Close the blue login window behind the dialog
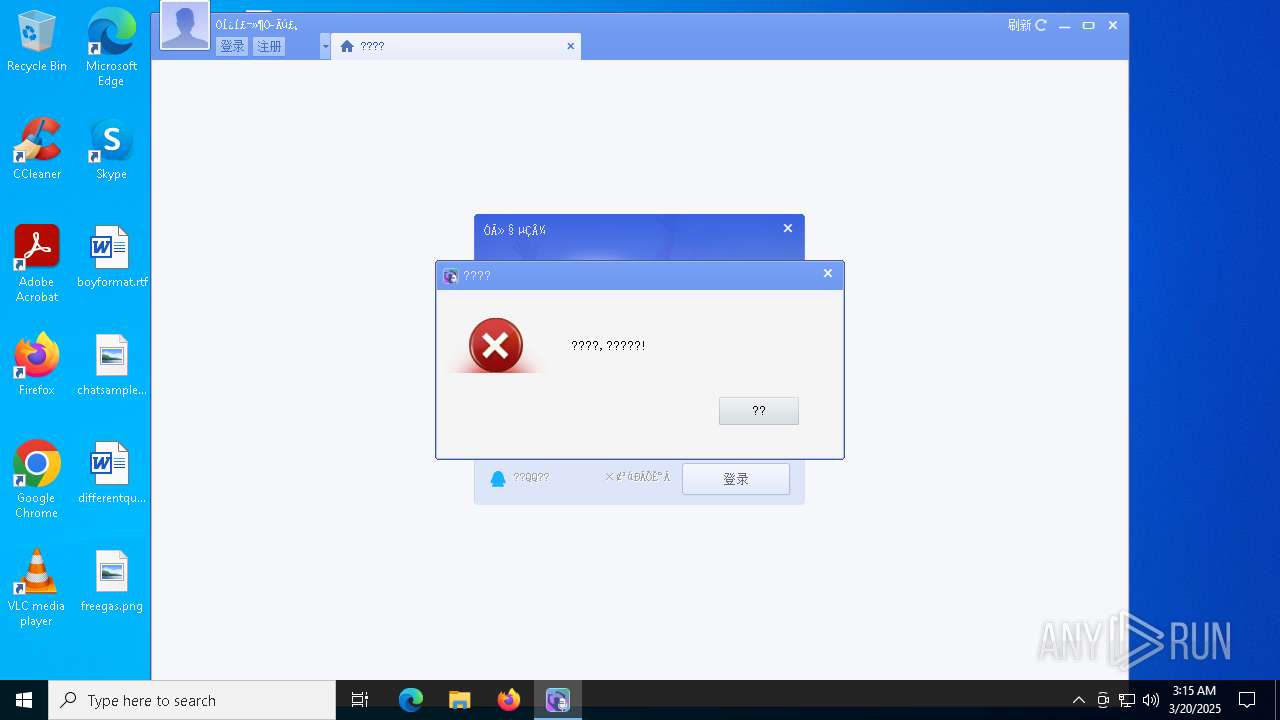 [788, 228]
